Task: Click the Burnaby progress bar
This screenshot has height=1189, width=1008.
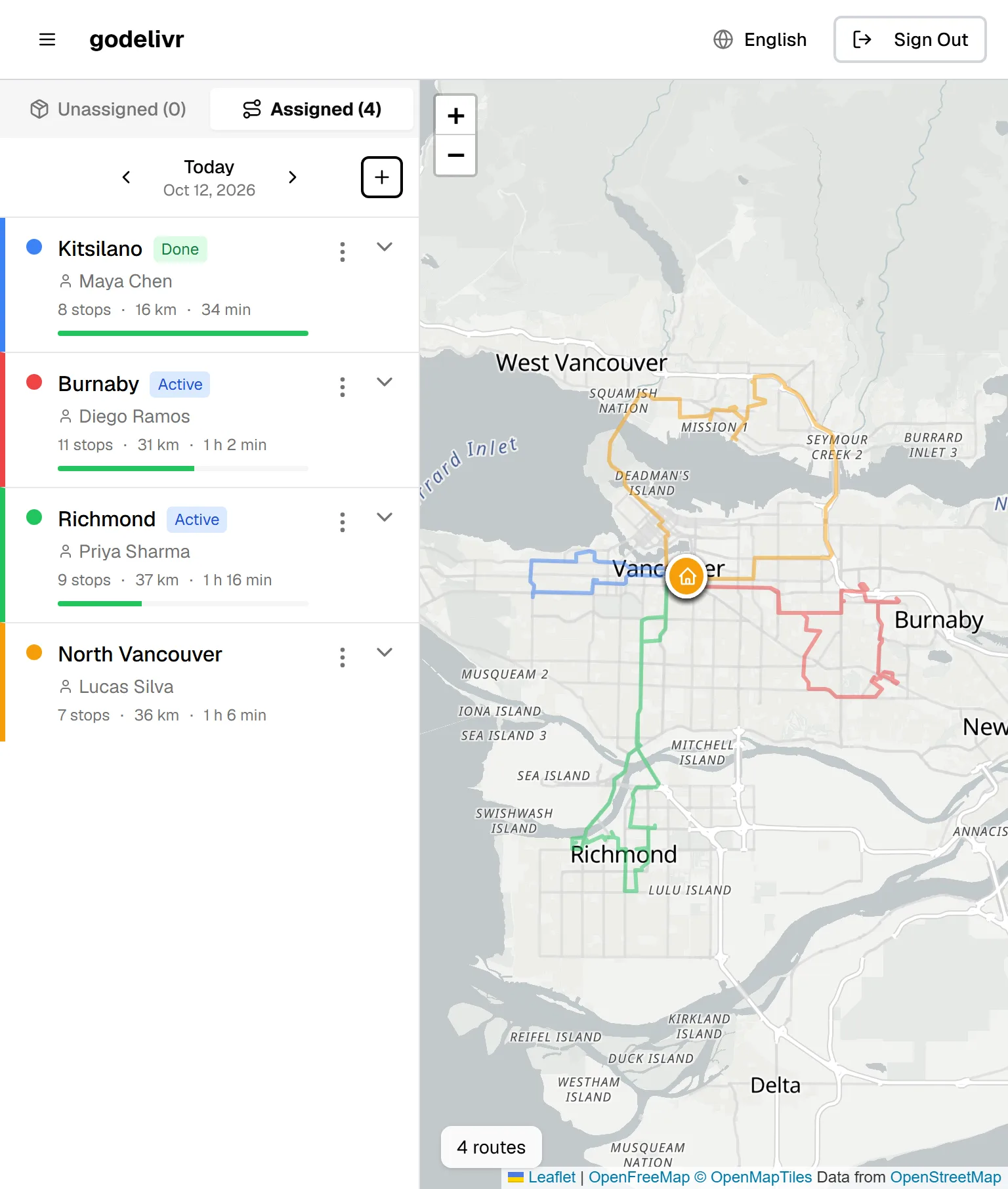Action: (183, 469)
